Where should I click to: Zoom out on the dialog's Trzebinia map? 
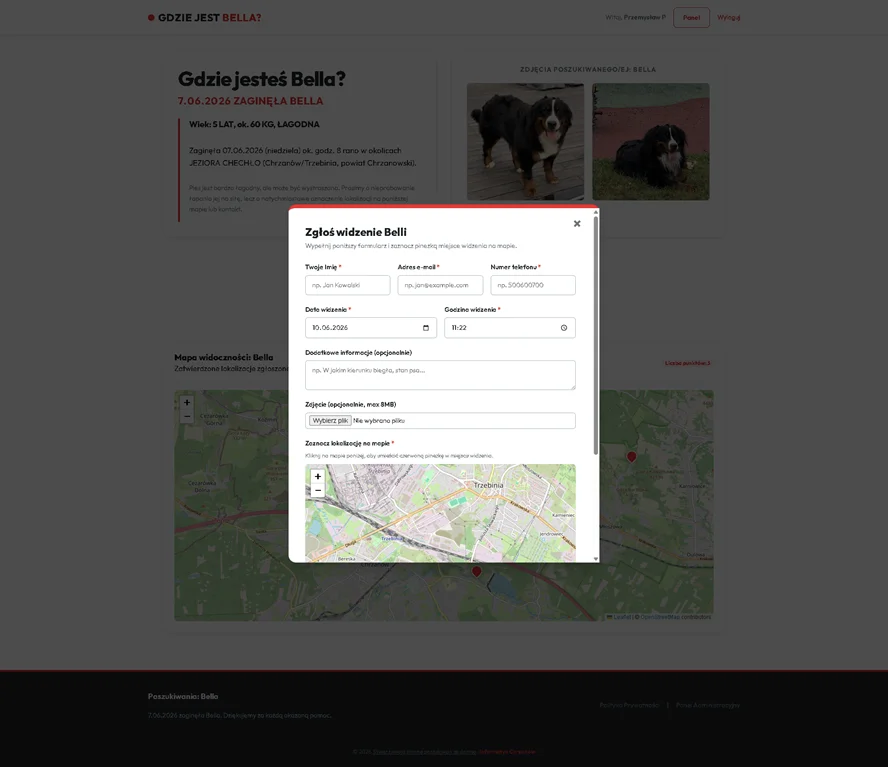click(x=318, y=491)
